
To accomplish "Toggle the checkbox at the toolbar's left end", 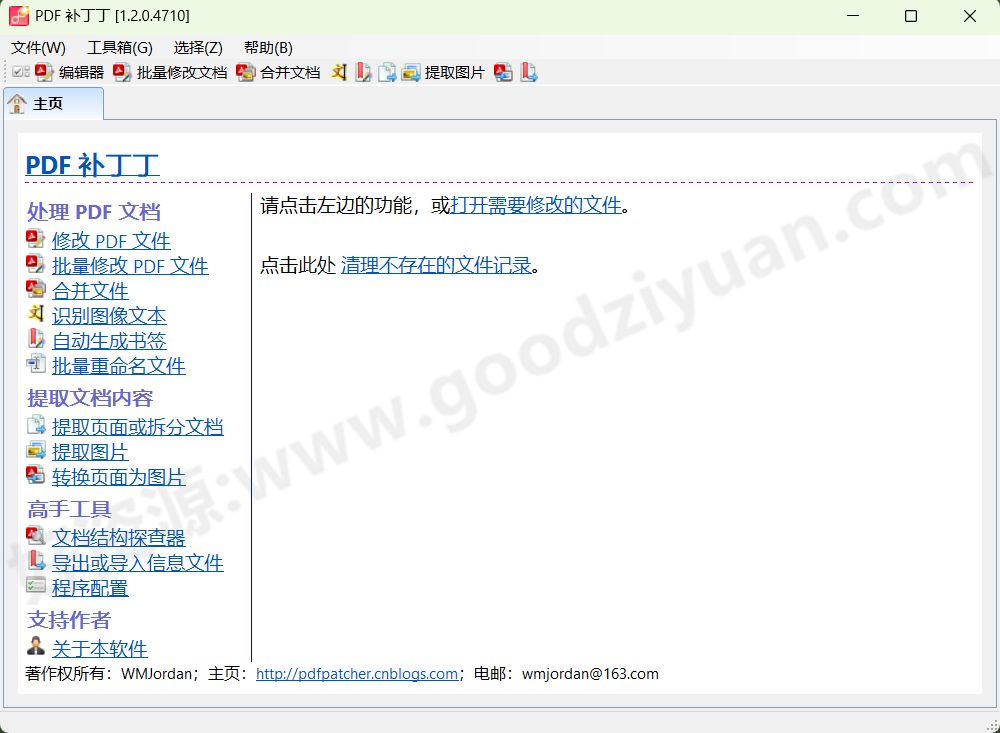I will (x=18, y=71).
